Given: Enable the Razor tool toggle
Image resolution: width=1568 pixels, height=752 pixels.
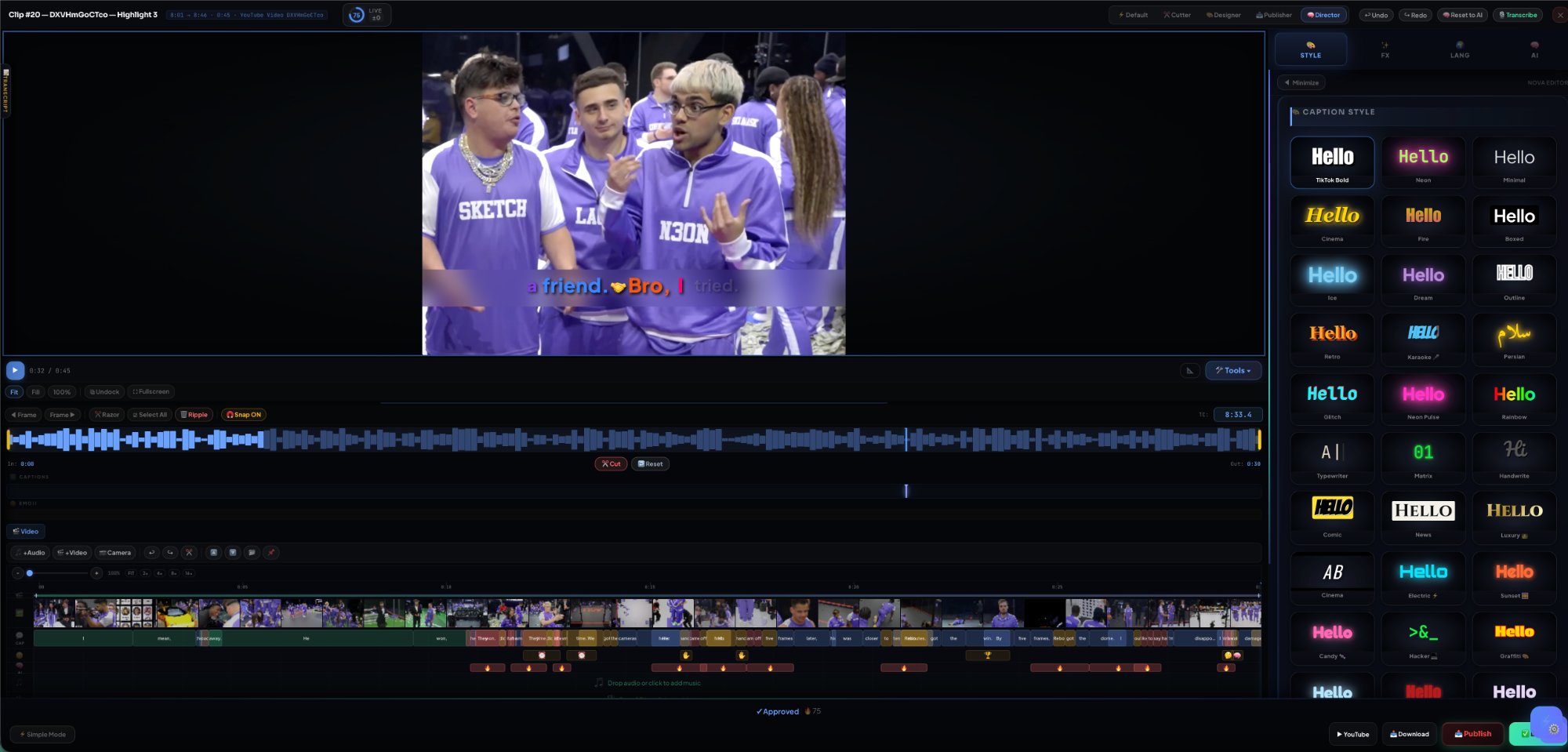Looking at the screenshot, I should 107,415.
